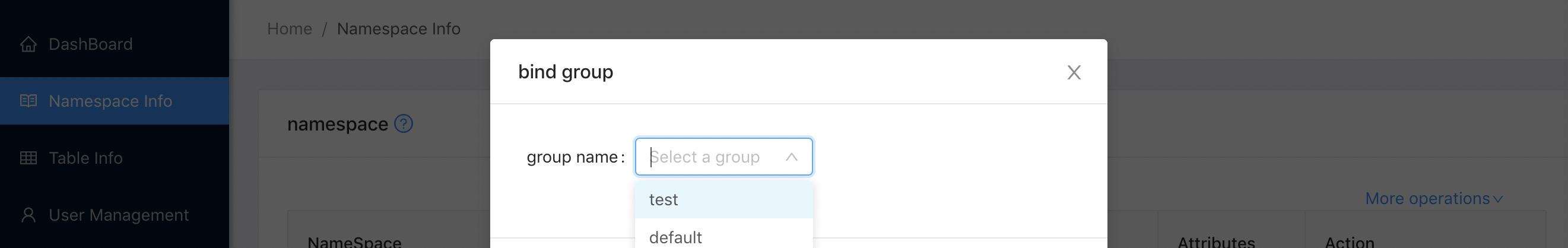The height and width of the screenshot is (248, 1568).
Task: Click the DashBoard home icon
Action: click(28, 44)
